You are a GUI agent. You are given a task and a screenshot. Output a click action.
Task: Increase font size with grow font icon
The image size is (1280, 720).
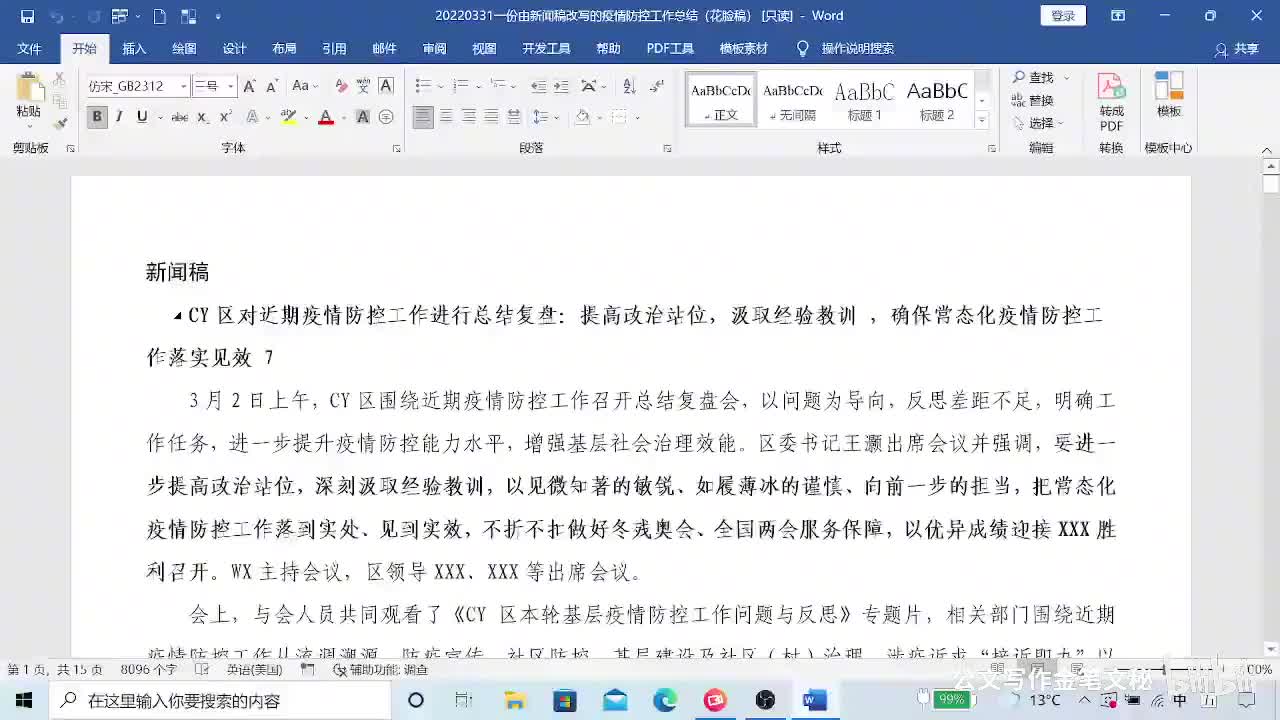(249, 87)
